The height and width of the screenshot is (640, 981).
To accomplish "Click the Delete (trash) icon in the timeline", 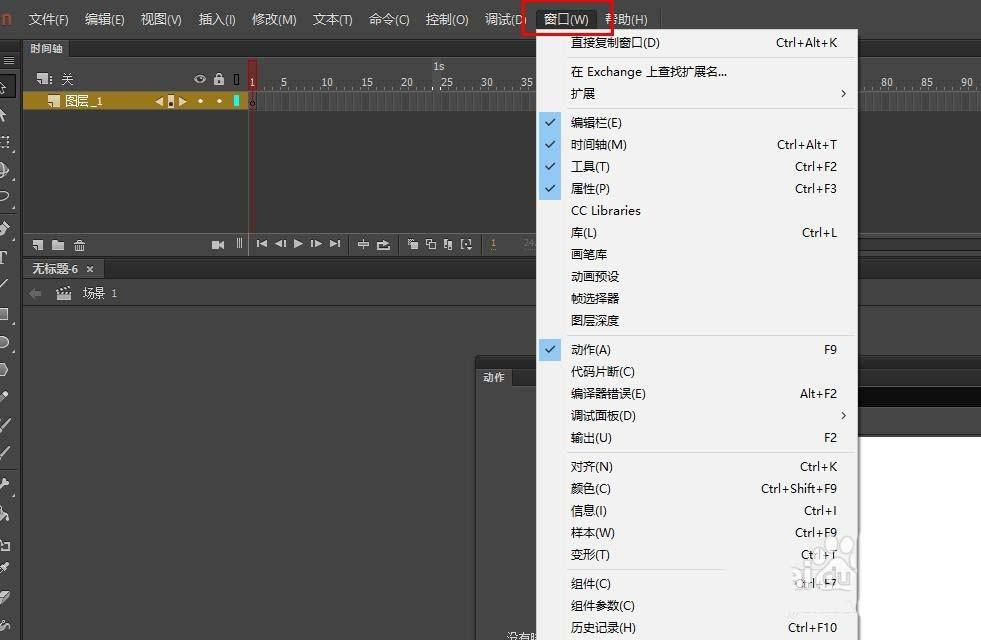I will (79, 244).
